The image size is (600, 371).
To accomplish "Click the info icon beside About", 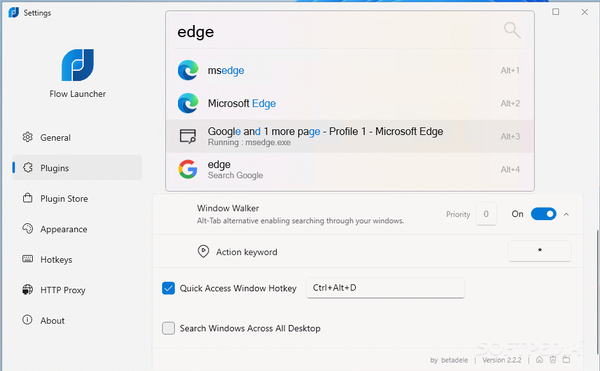I will (x=28, y=320).
